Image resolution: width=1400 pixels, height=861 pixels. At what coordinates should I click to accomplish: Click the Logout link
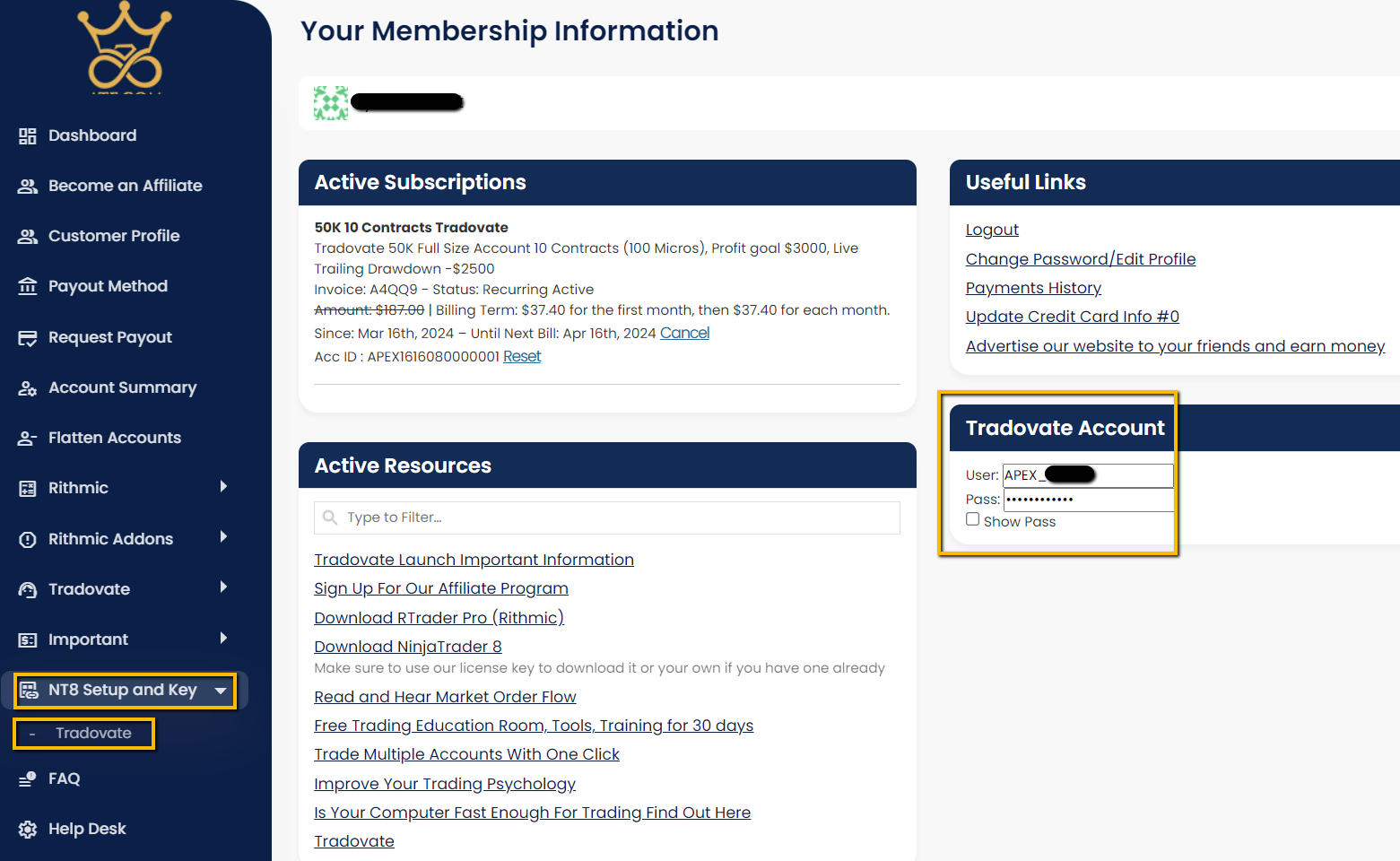click(x=992, y=230)
